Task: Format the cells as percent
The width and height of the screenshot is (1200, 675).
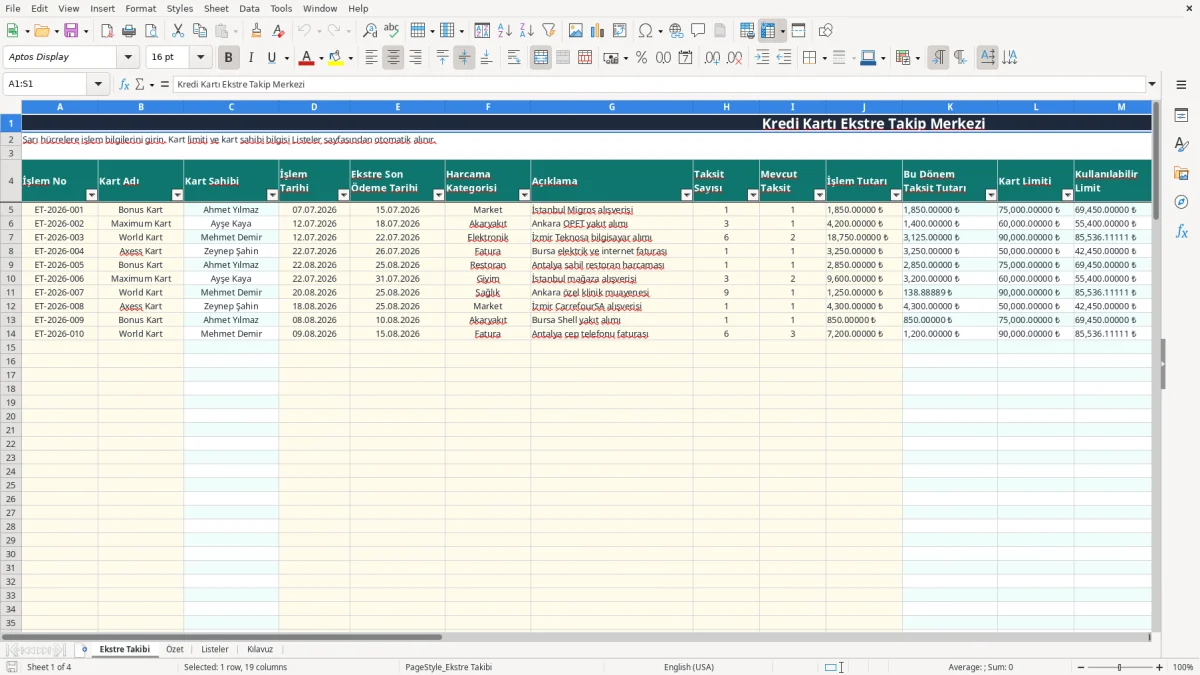Action: (641, 58)
